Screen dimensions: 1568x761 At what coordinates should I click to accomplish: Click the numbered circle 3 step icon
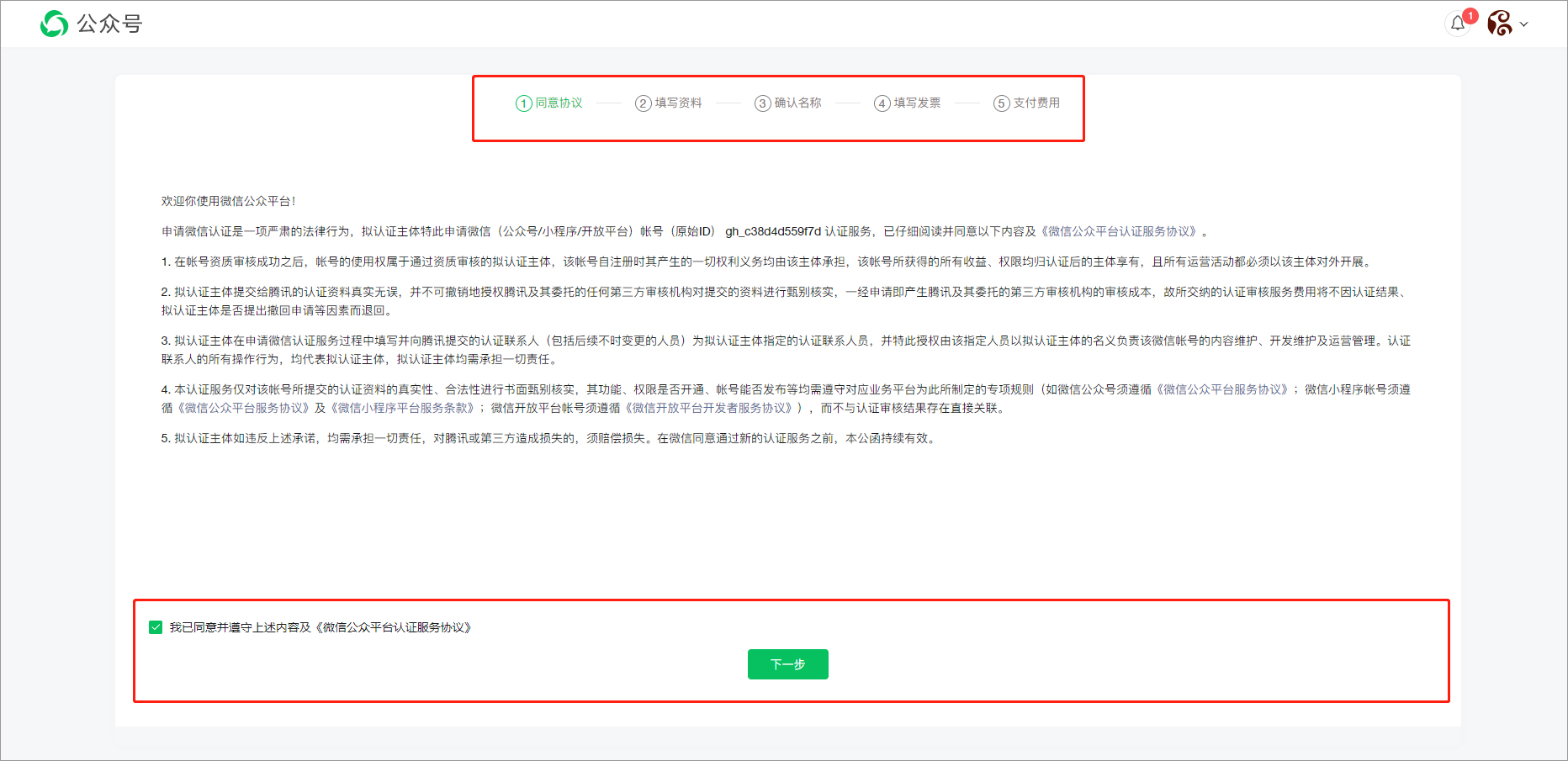(x=762, y=103)
